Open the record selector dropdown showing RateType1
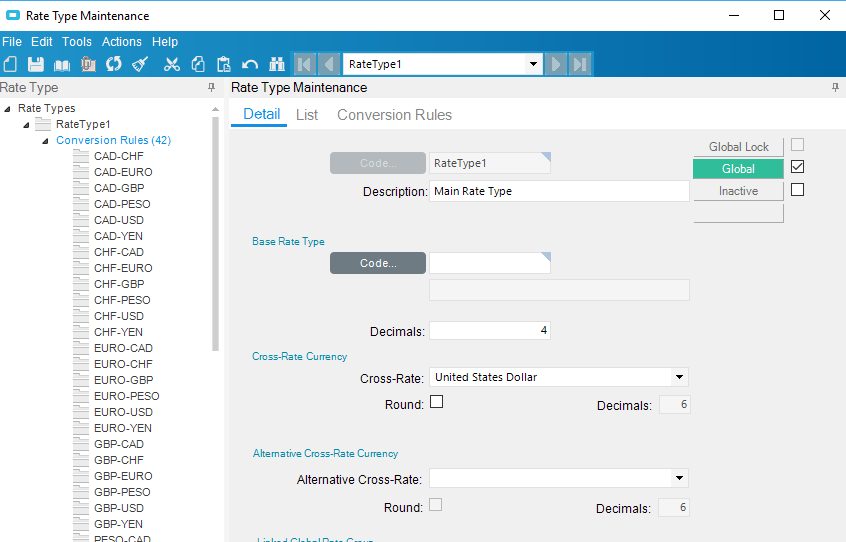 [533, 64]
